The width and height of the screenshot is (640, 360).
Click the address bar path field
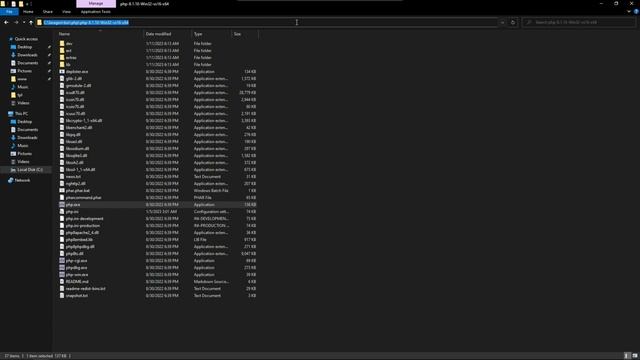267,22
